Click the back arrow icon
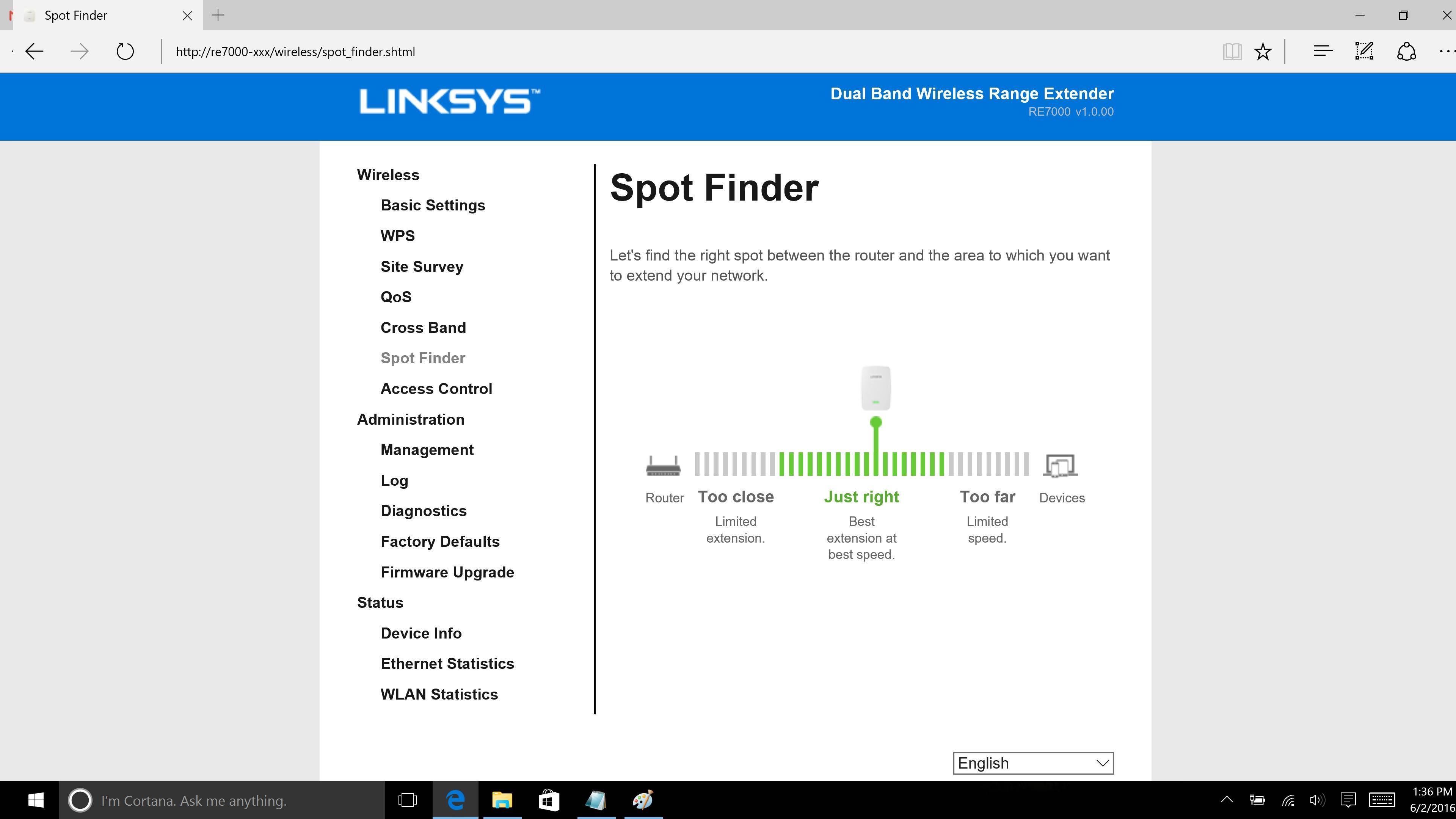The width and height of the screenshot is (1456, 819). [x=35, y=52]
